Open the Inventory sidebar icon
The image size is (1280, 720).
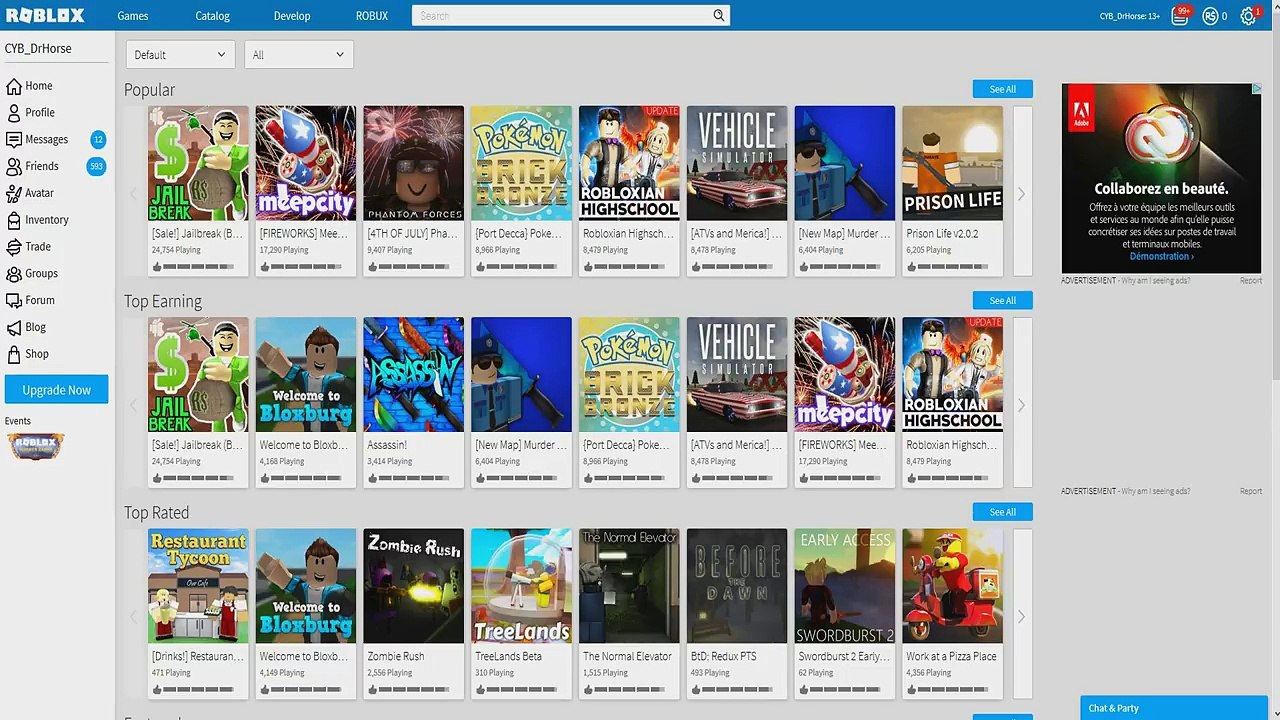14,220
